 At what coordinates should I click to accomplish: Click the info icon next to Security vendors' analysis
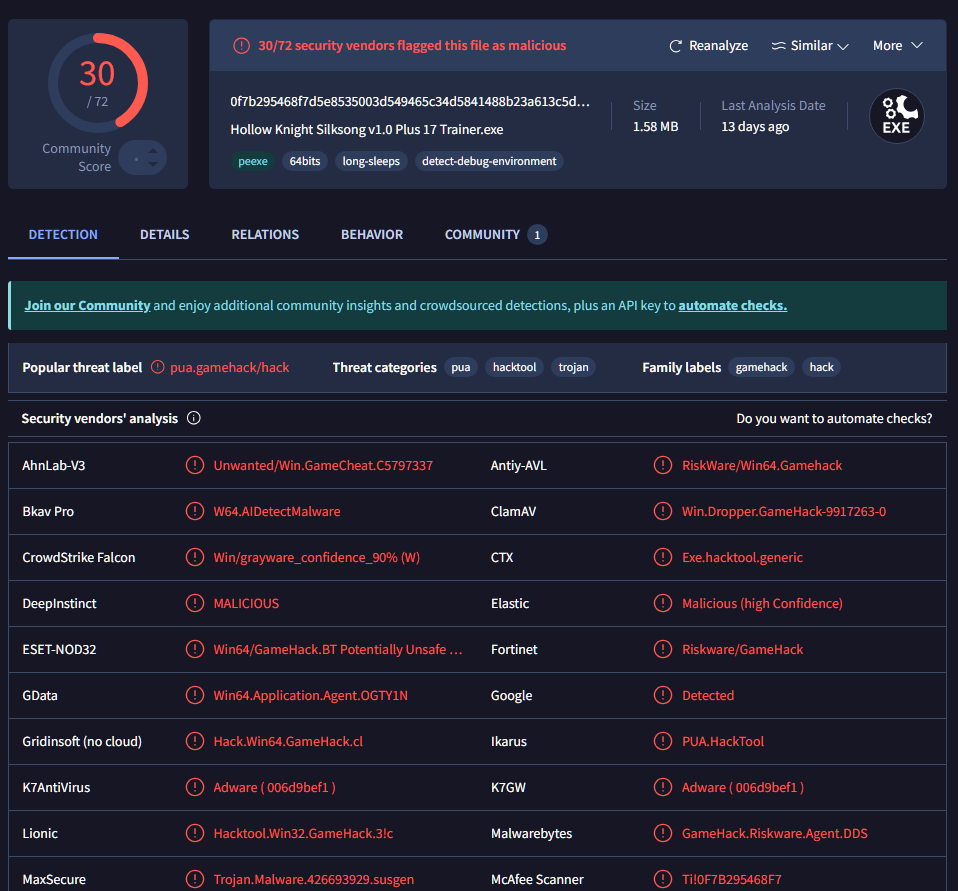194,418
